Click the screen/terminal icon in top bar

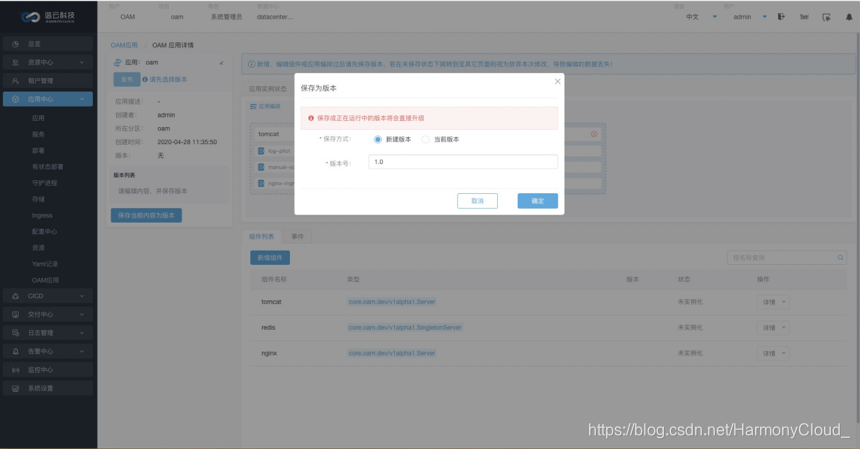pyautogui.click(x=826, y=17)
